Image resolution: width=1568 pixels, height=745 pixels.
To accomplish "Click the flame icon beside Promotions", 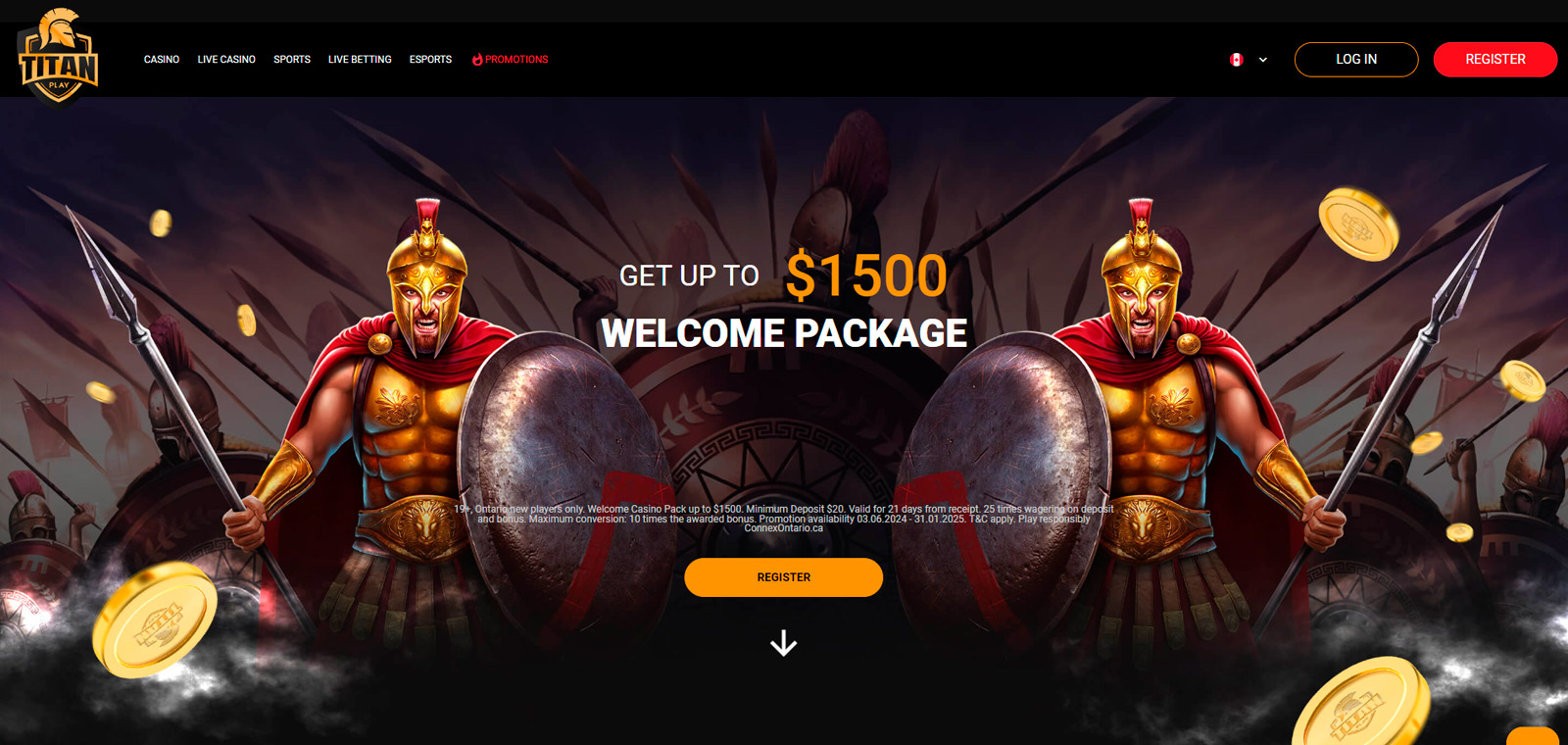I will [x=477, y=60].
